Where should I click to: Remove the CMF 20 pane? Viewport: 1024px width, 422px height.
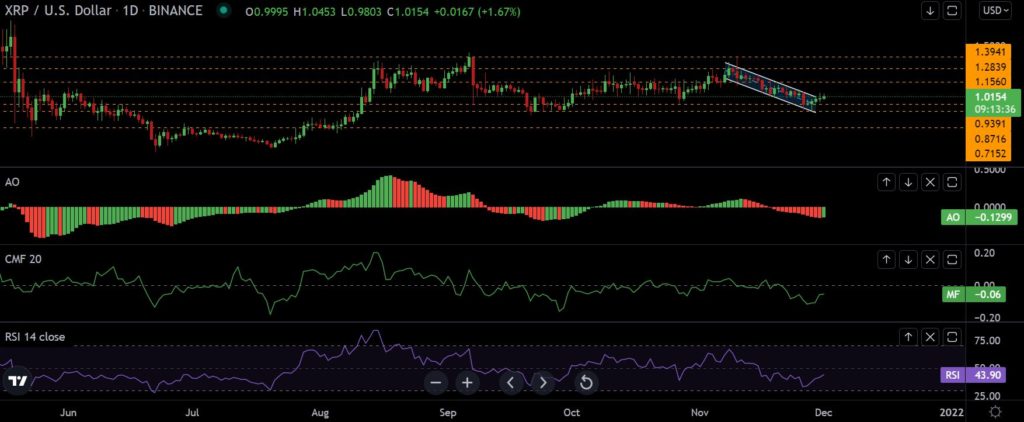point(931,259)
